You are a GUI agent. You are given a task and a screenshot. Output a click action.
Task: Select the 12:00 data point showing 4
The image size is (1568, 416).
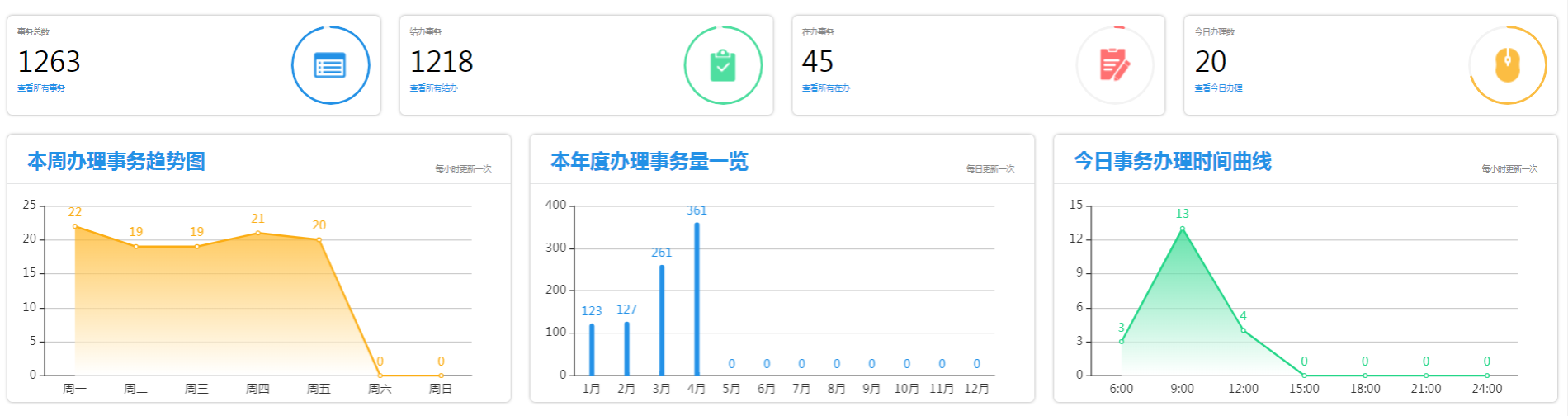1244,330
